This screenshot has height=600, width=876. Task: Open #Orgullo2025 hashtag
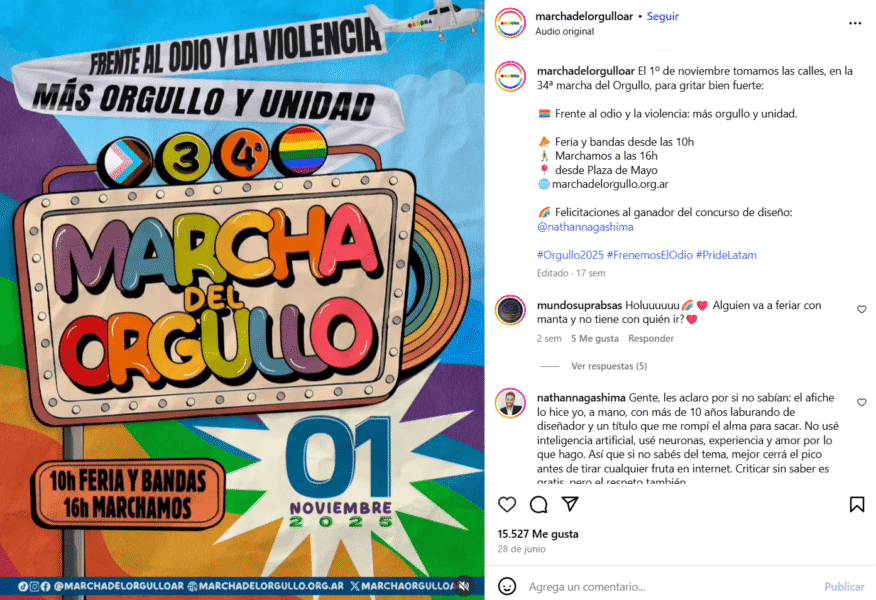pyautogui.click(x=570, y=255)
